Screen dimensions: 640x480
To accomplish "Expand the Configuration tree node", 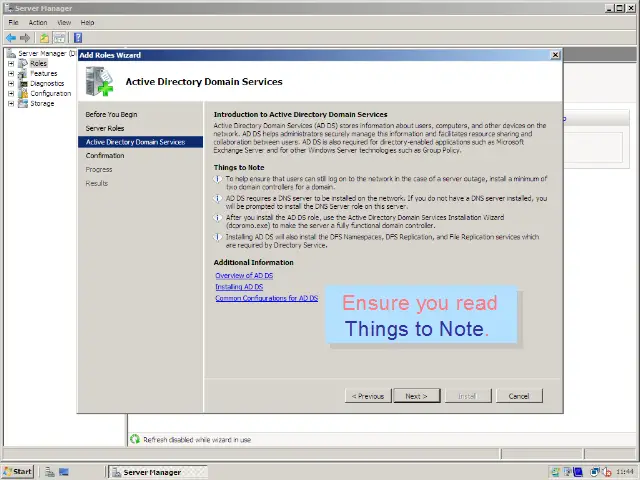I will point(11,93).
